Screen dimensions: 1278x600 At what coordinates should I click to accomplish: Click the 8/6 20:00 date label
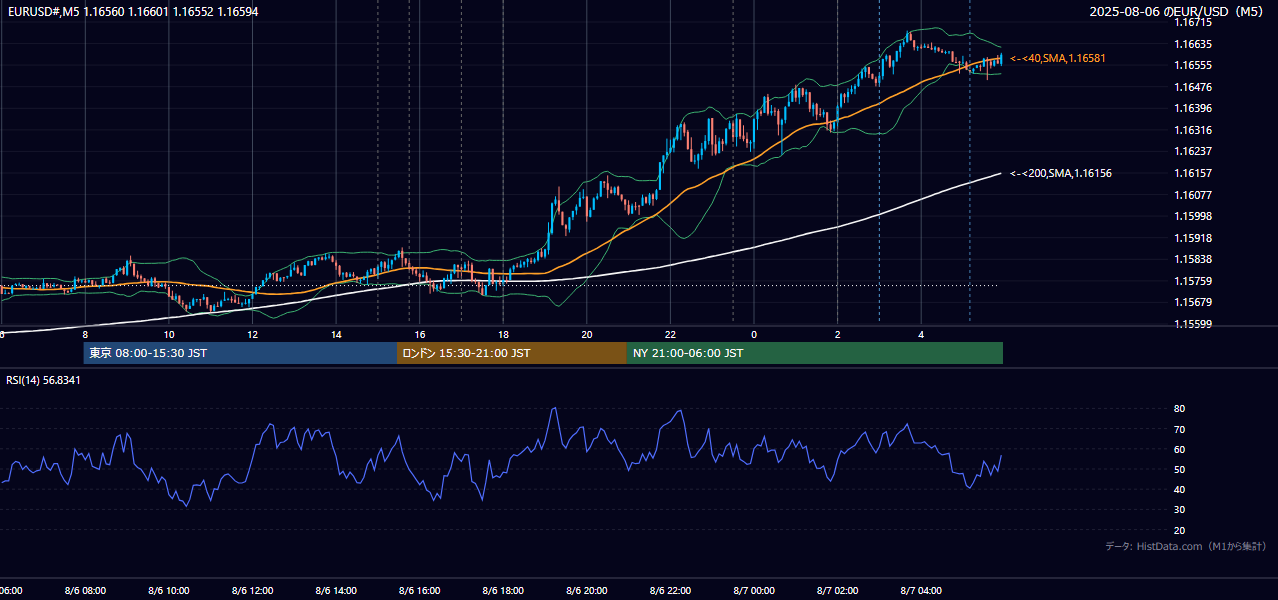click(587, 591)
